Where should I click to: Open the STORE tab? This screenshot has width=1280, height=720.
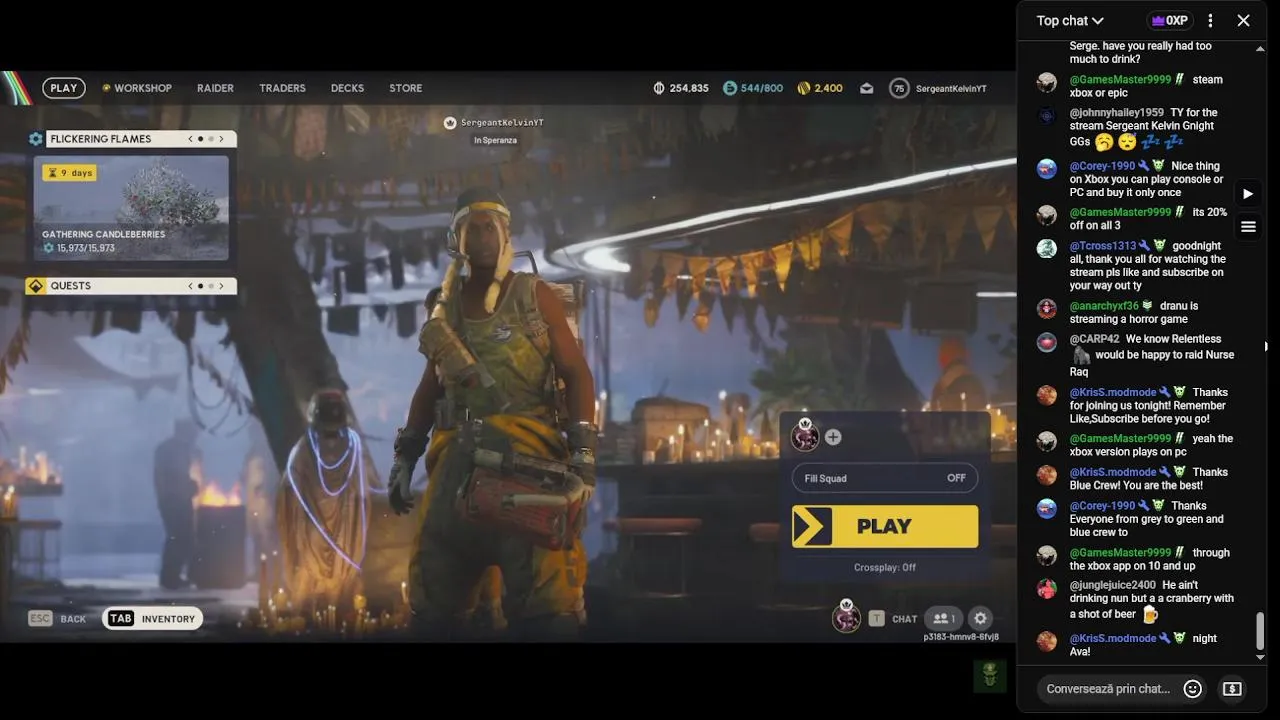click(405, 88)
